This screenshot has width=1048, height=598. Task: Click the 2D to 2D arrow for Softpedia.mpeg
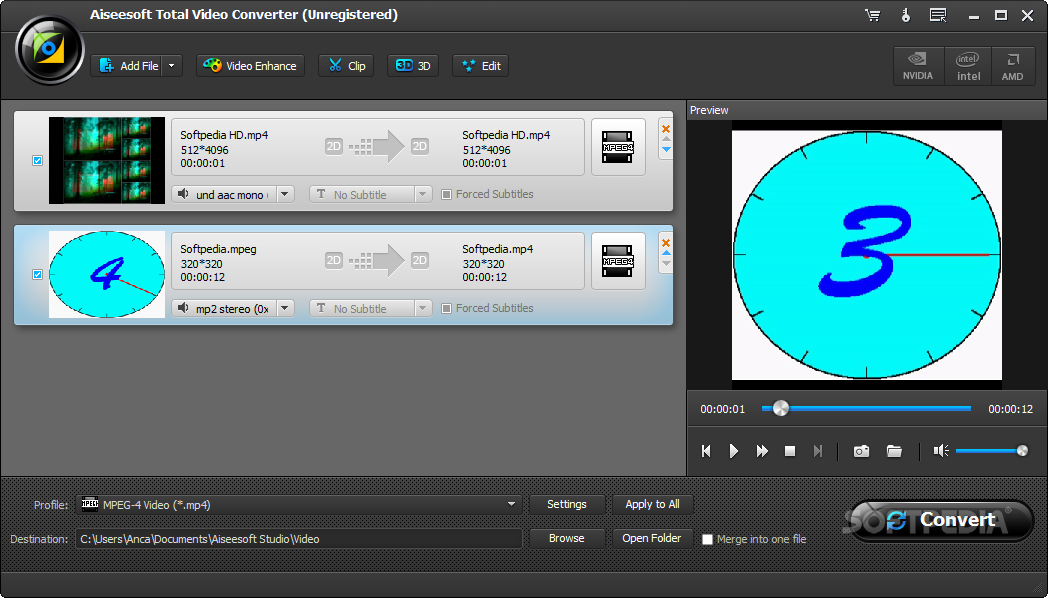point(376,260)
